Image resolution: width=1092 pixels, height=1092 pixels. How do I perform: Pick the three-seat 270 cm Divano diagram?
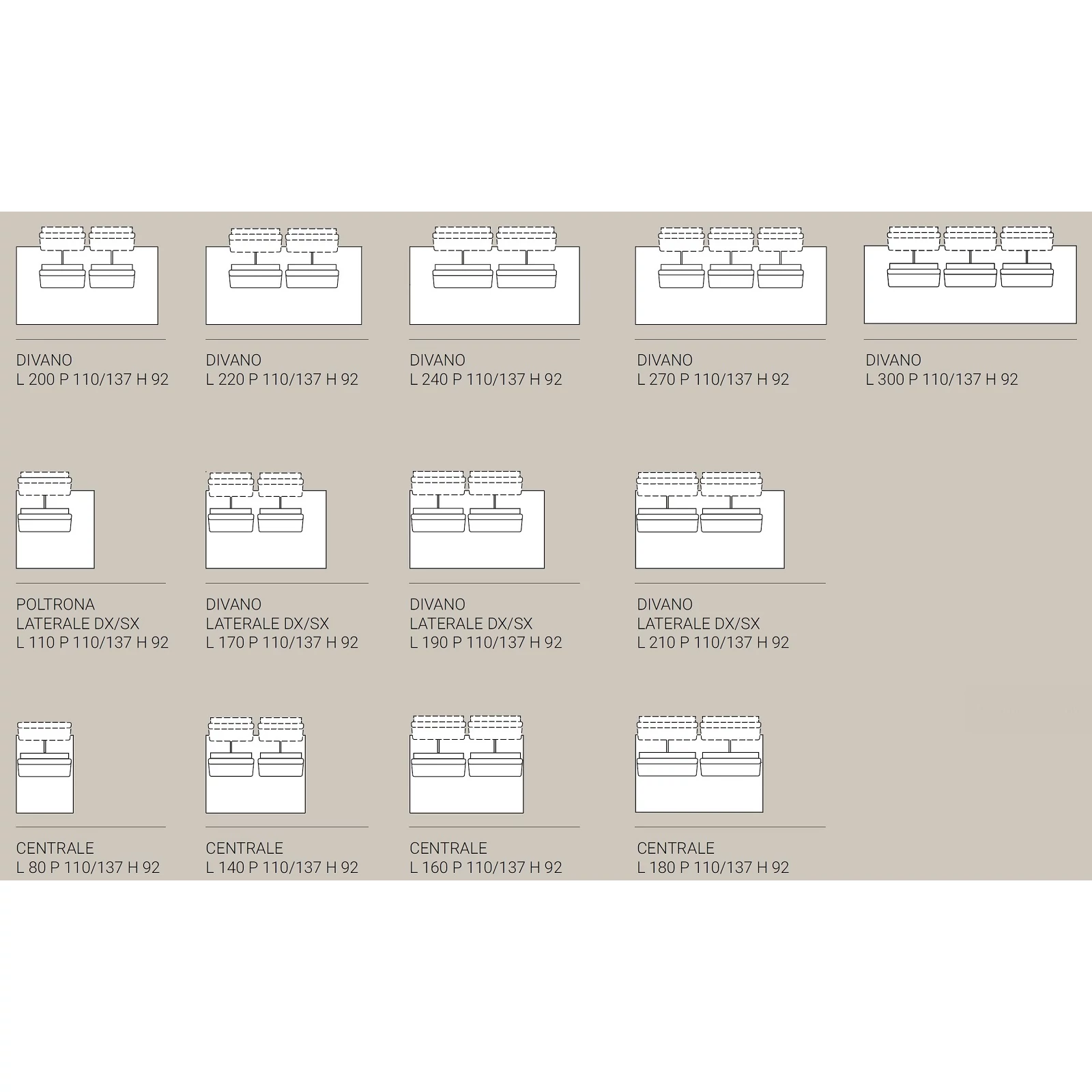[x=730, y=276]
